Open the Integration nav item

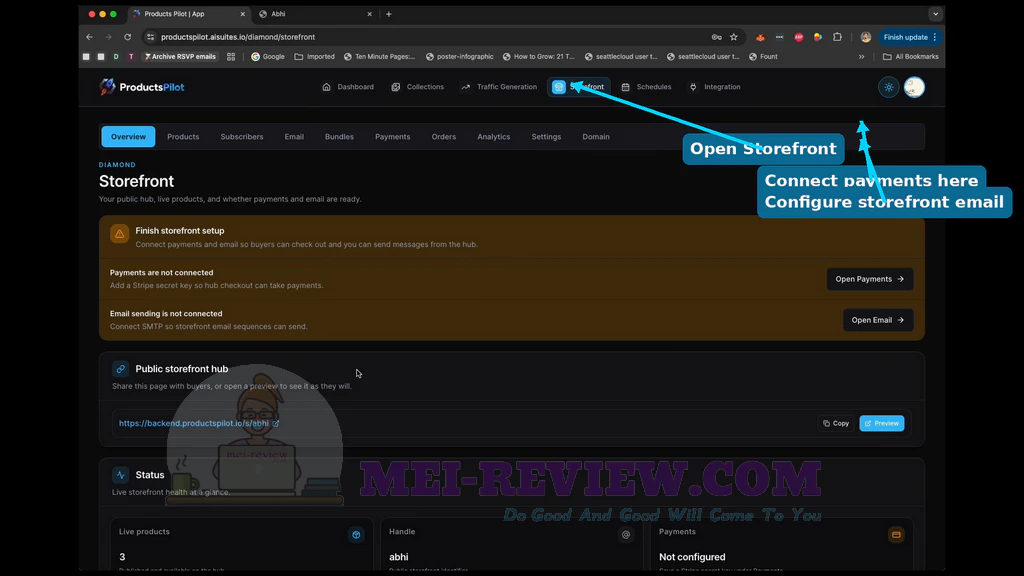point(715,87)
